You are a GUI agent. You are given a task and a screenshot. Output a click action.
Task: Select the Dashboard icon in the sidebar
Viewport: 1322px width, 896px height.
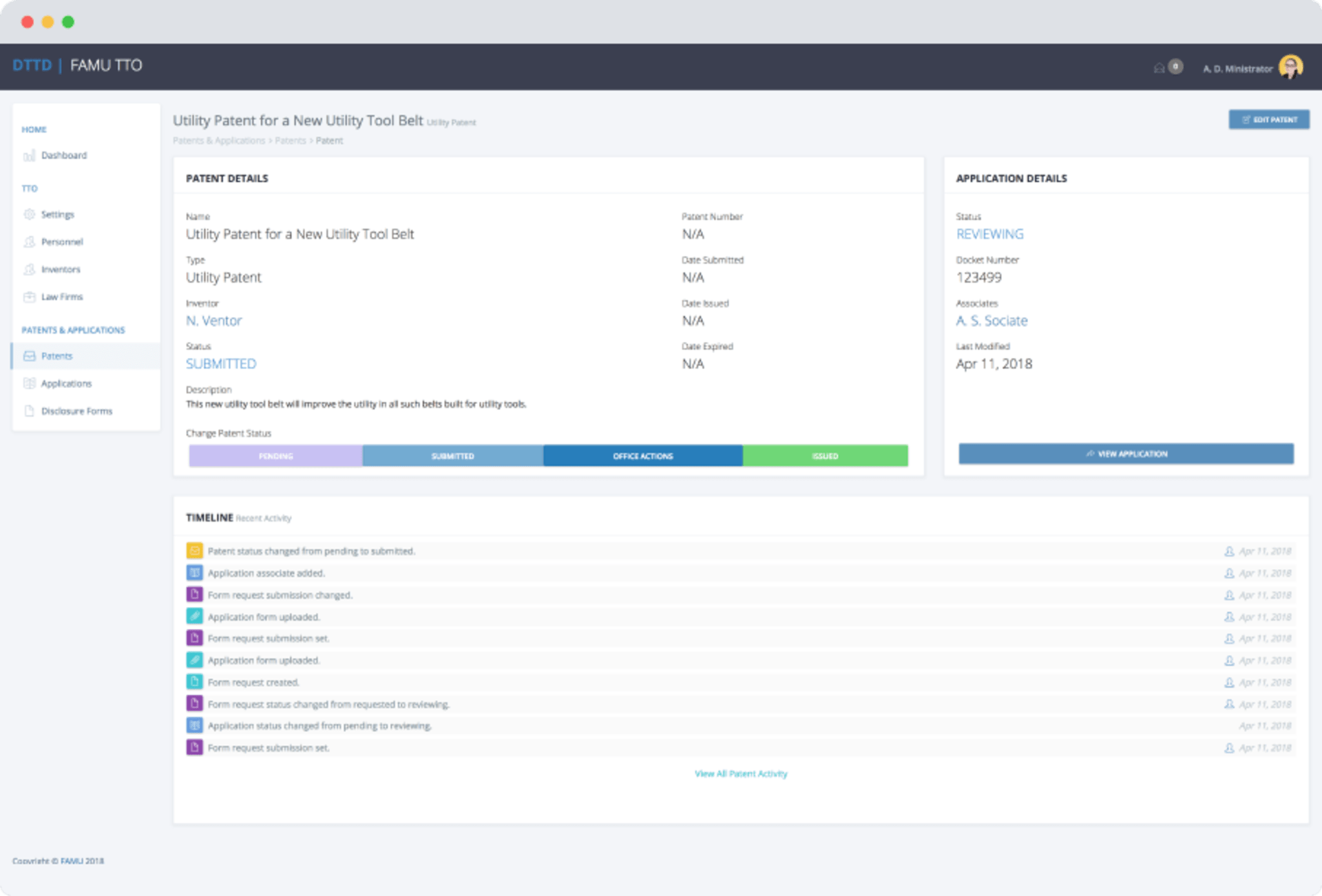(x=30, y=156)
